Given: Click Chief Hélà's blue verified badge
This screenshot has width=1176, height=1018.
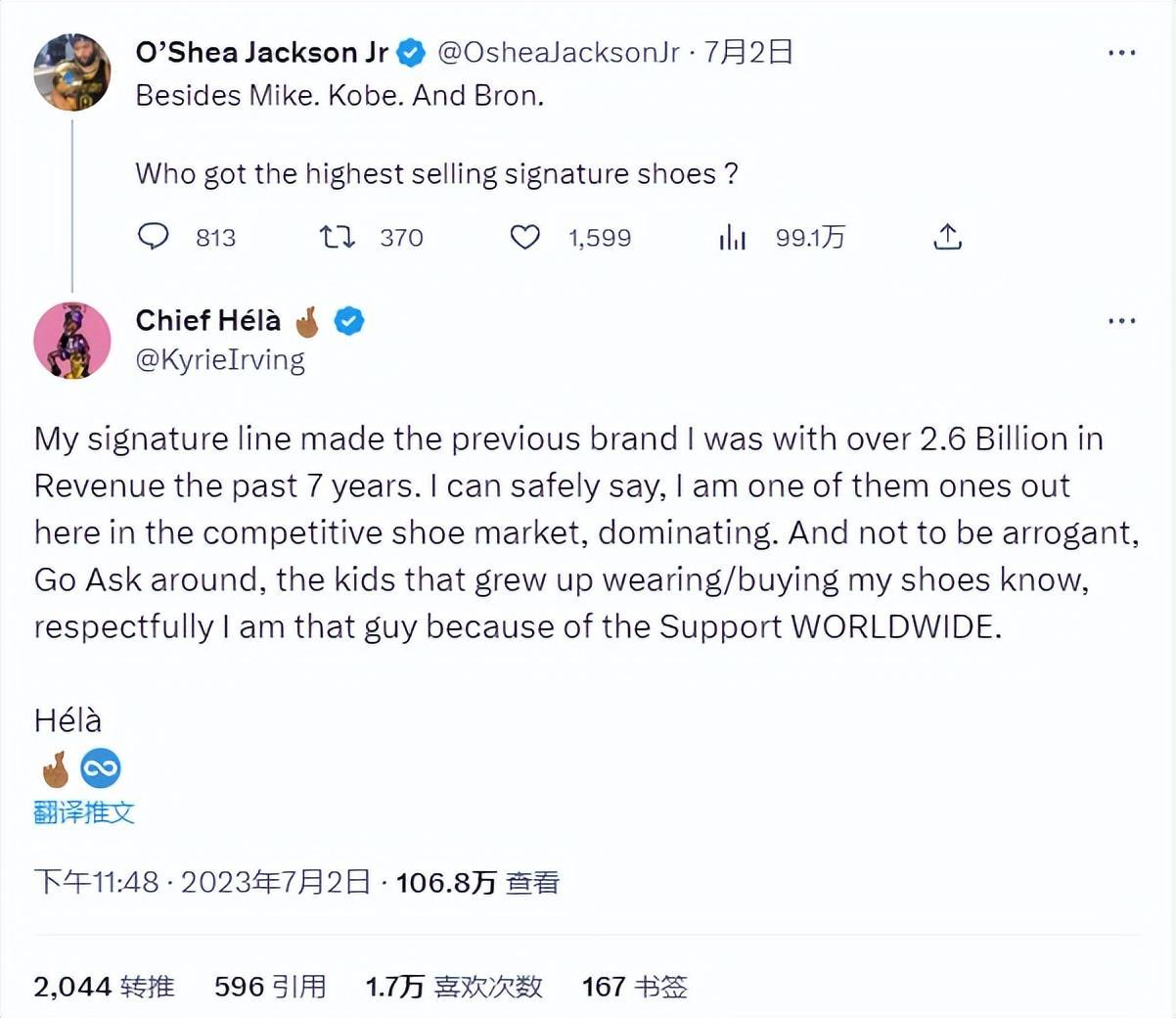Looking at the screenshot, I should pyautogui.click(x=349, y=320).
